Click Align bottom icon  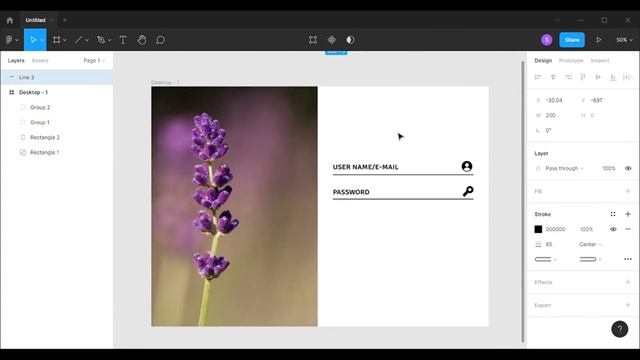(613, 77)
